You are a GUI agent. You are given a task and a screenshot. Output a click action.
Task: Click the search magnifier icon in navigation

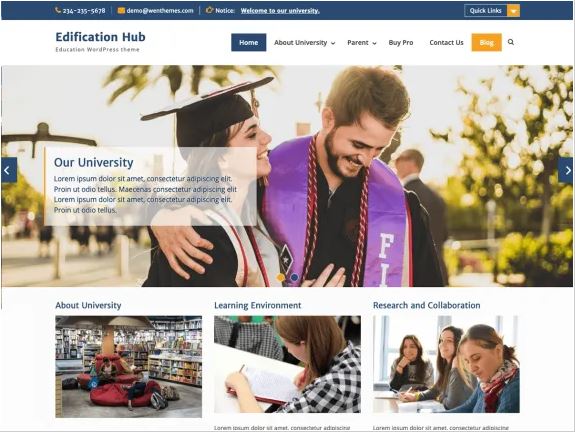click(510, 42)
